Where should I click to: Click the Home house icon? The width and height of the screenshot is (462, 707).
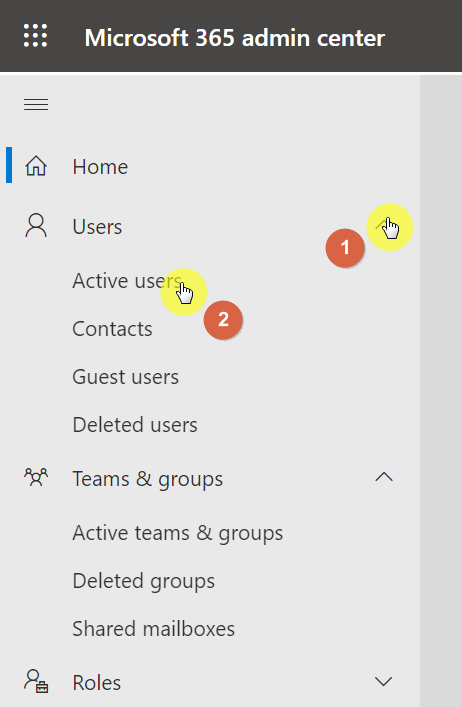(36, 166)
